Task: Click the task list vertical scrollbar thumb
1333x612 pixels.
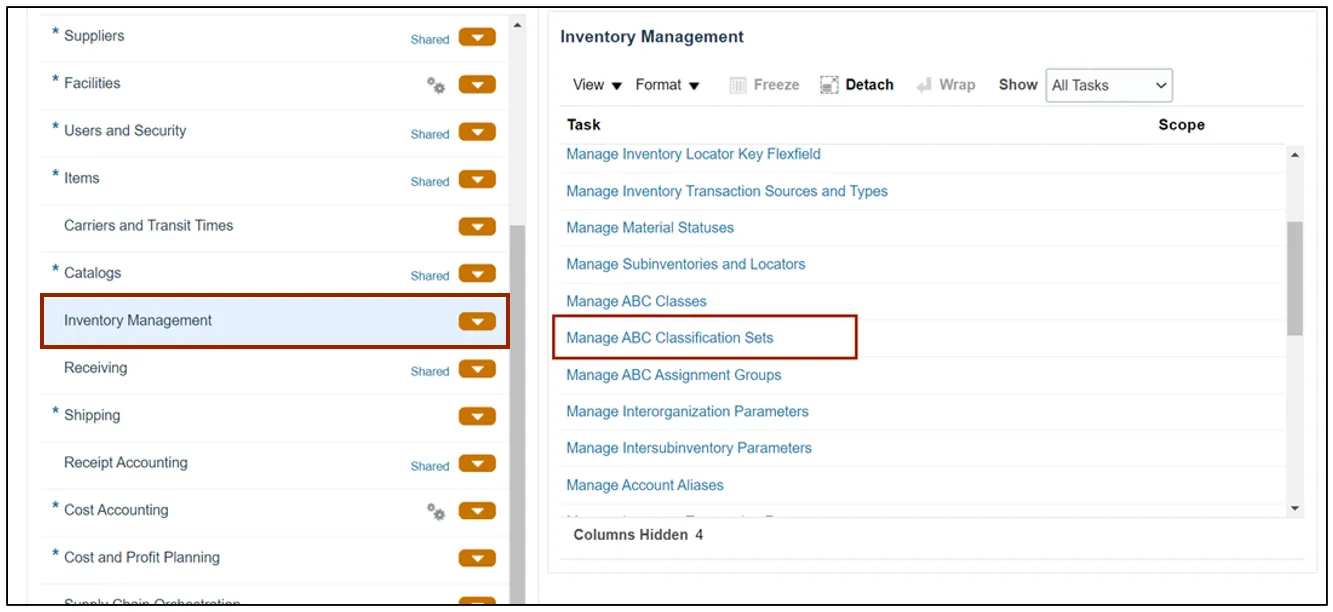Action: tap(1294, 277)
